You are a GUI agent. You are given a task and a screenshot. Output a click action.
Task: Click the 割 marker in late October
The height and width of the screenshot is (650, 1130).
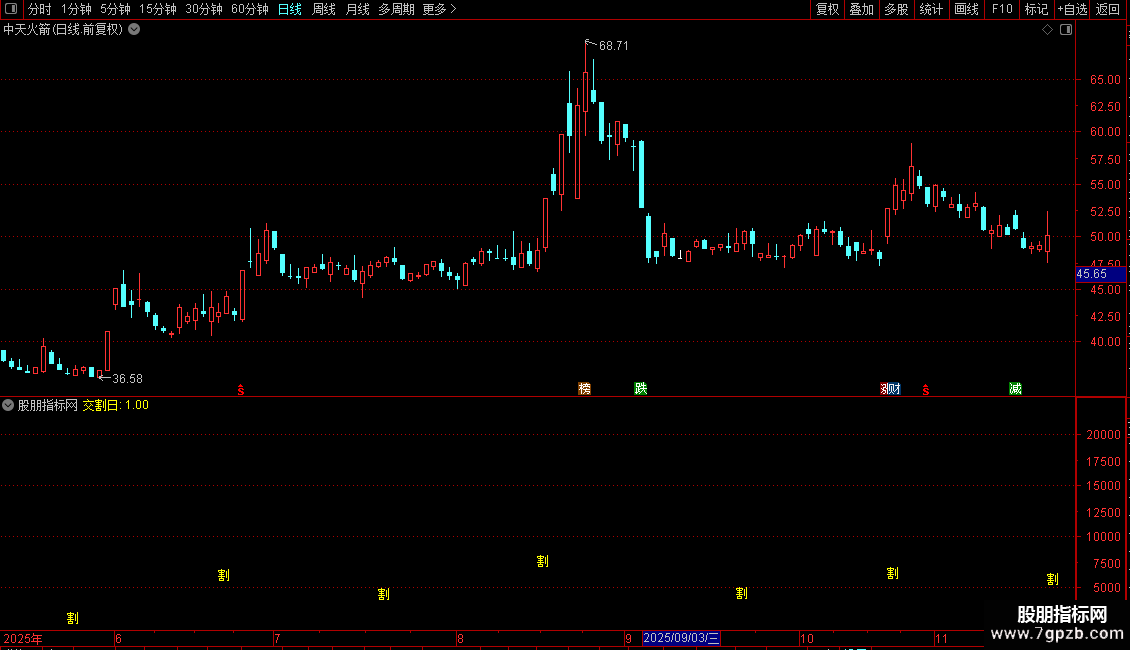pos(892,573)
